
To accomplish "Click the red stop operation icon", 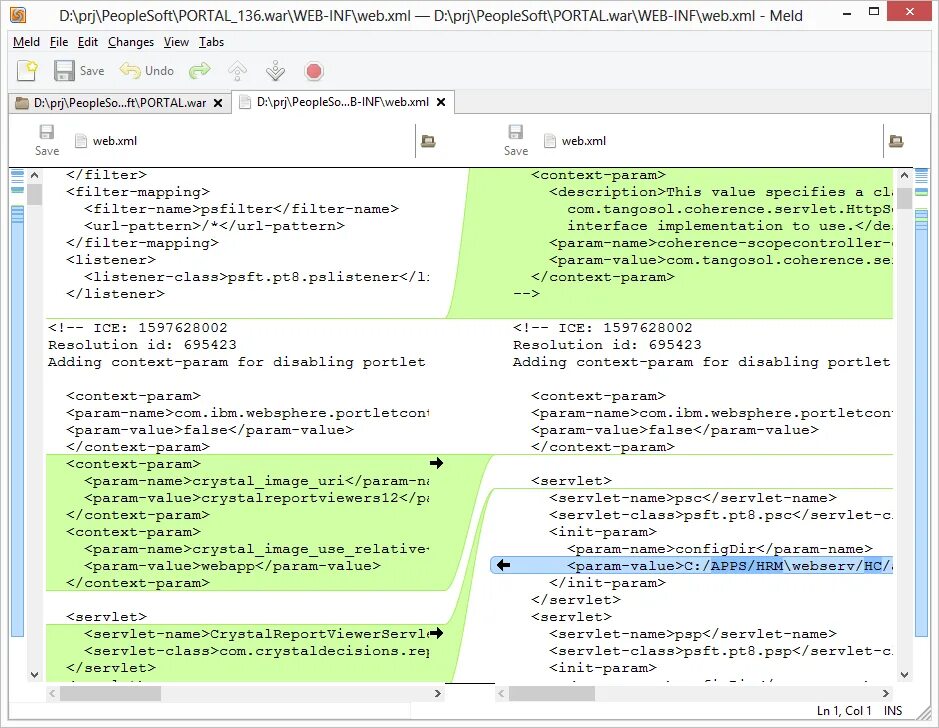I will coord(313,70).
